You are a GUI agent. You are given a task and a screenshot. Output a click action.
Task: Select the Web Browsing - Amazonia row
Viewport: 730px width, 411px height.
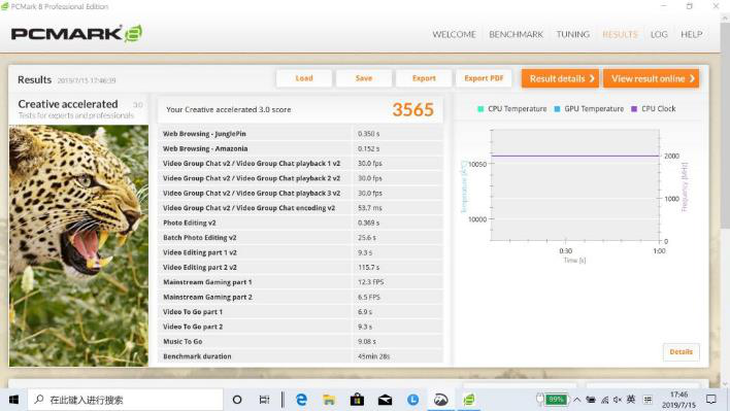click(300, 148)
